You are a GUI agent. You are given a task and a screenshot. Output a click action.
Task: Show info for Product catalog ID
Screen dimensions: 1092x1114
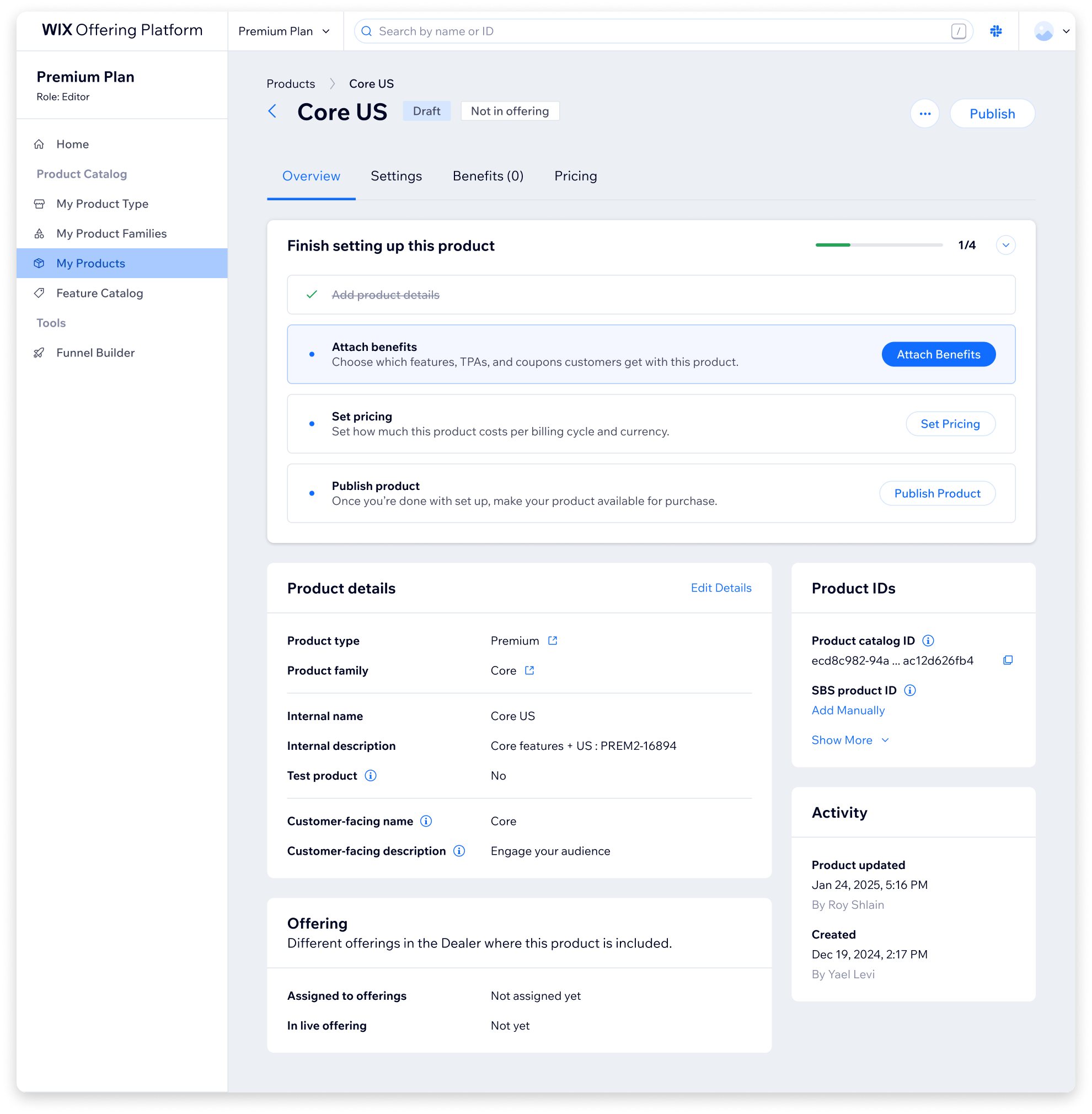click(x=928, y=641)
